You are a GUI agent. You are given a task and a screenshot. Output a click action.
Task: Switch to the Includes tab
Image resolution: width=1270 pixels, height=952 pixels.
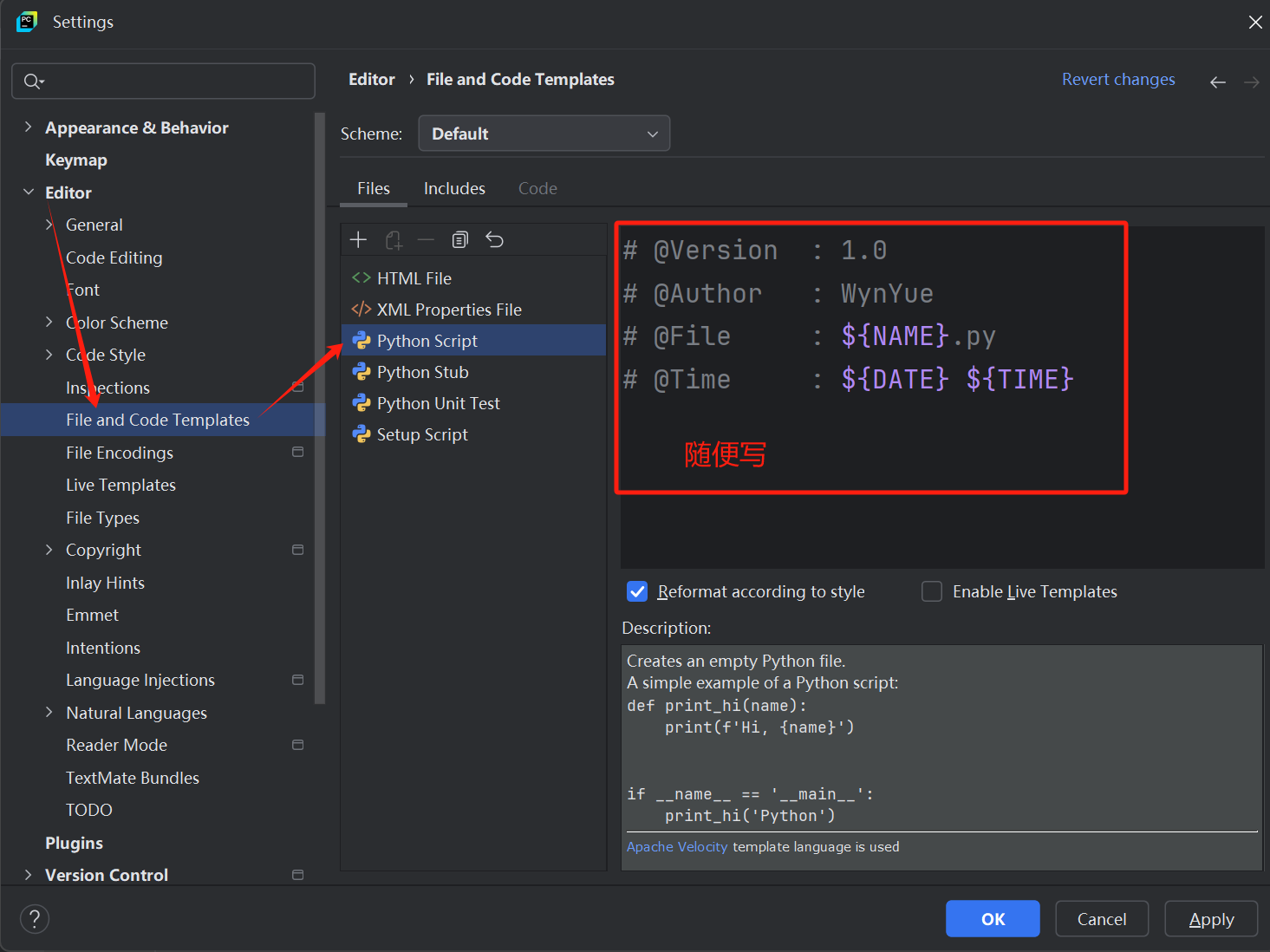pyautogui.click(x=454, y=188)
